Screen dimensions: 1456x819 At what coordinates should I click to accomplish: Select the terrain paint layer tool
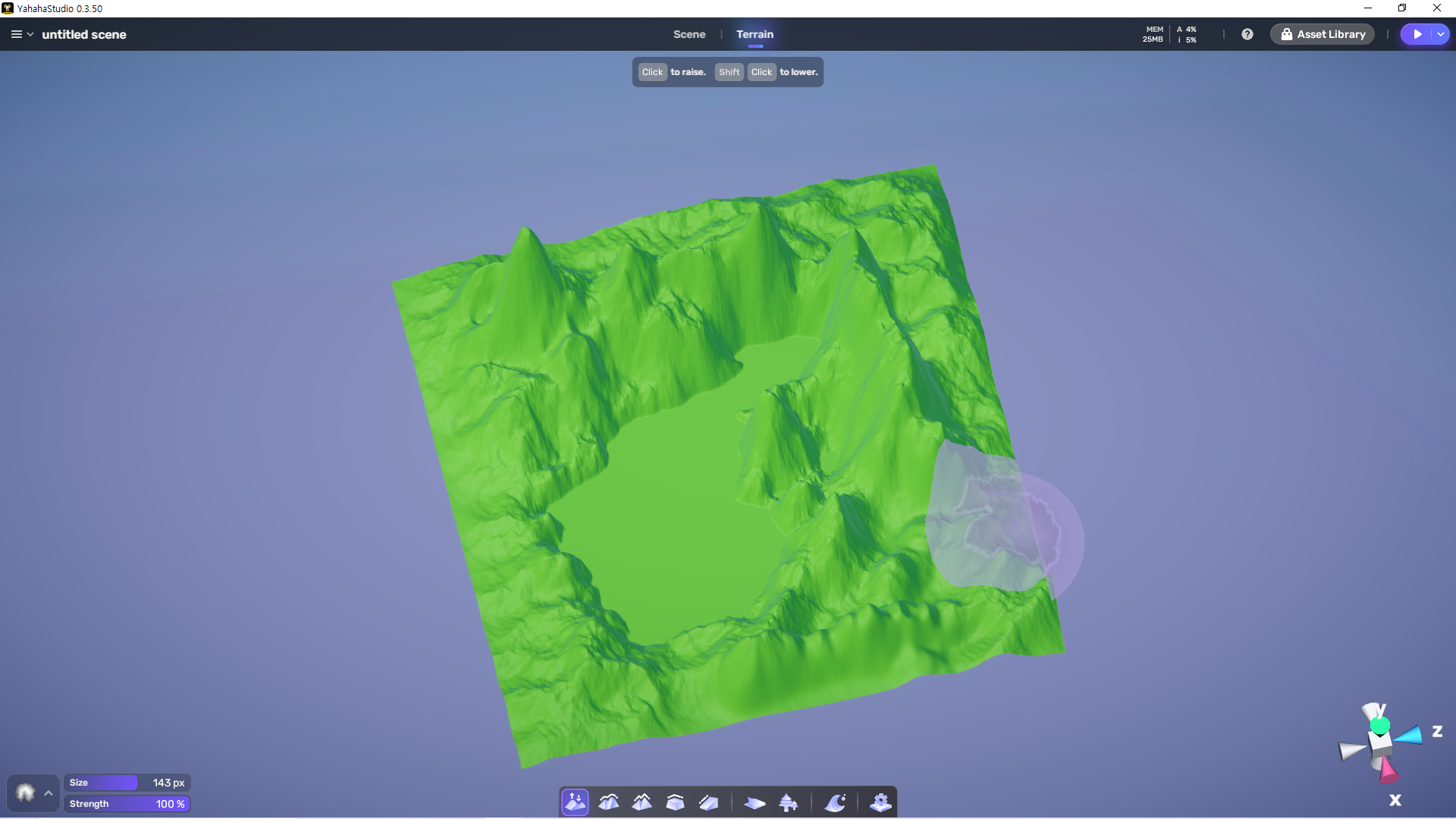pyautogui.click(x=755, y=802)
